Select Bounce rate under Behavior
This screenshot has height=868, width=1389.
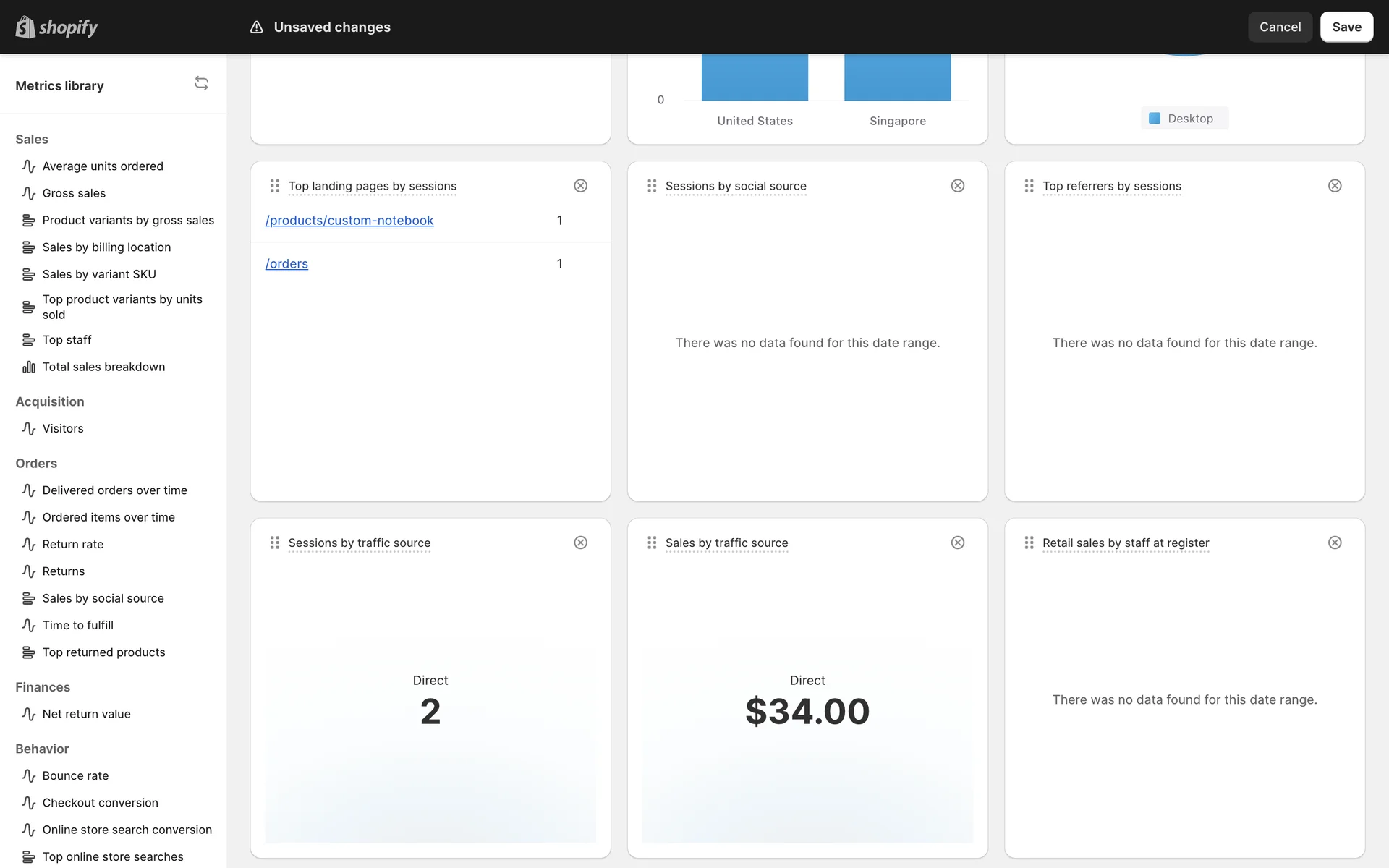[x=75, y=775]
